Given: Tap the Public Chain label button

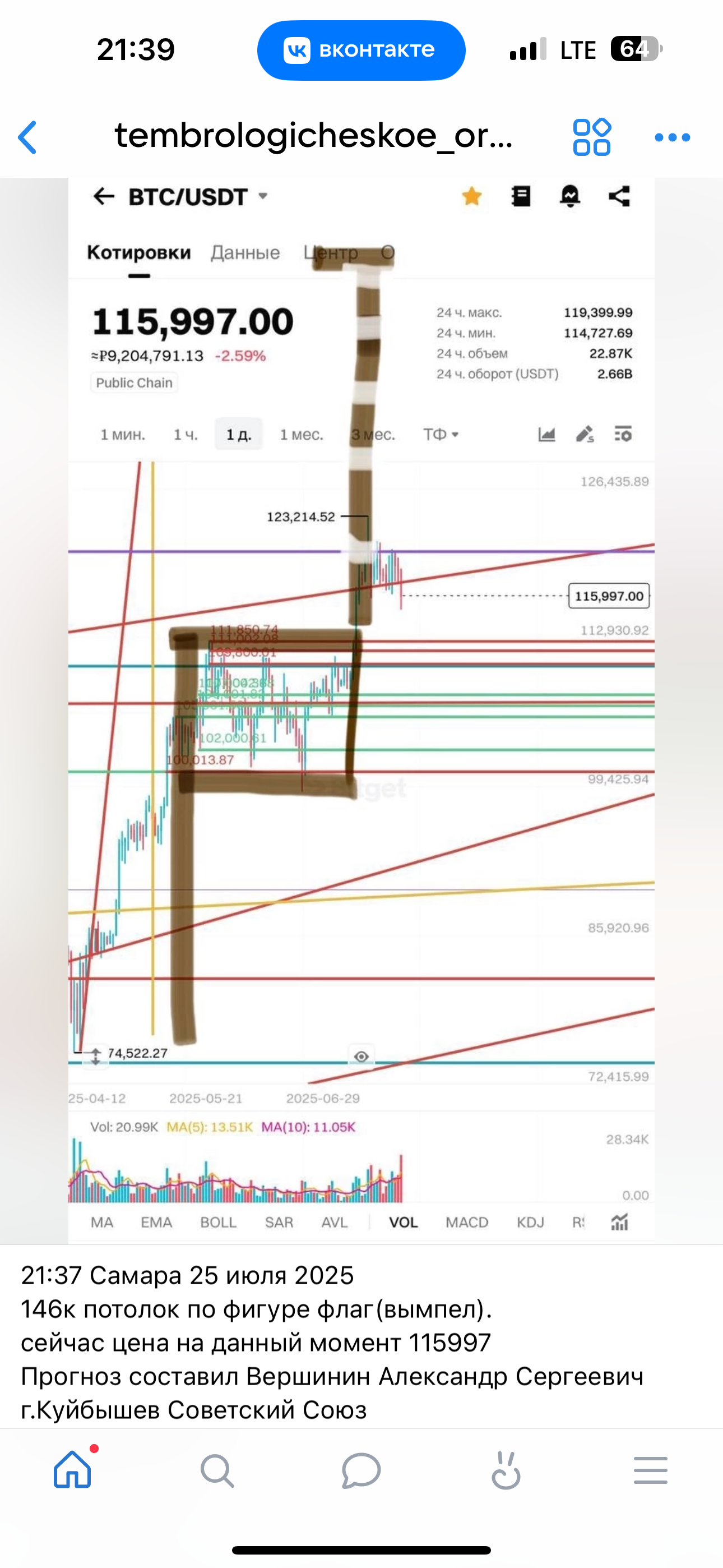Looking at the screenshot, I should [135, 383].
